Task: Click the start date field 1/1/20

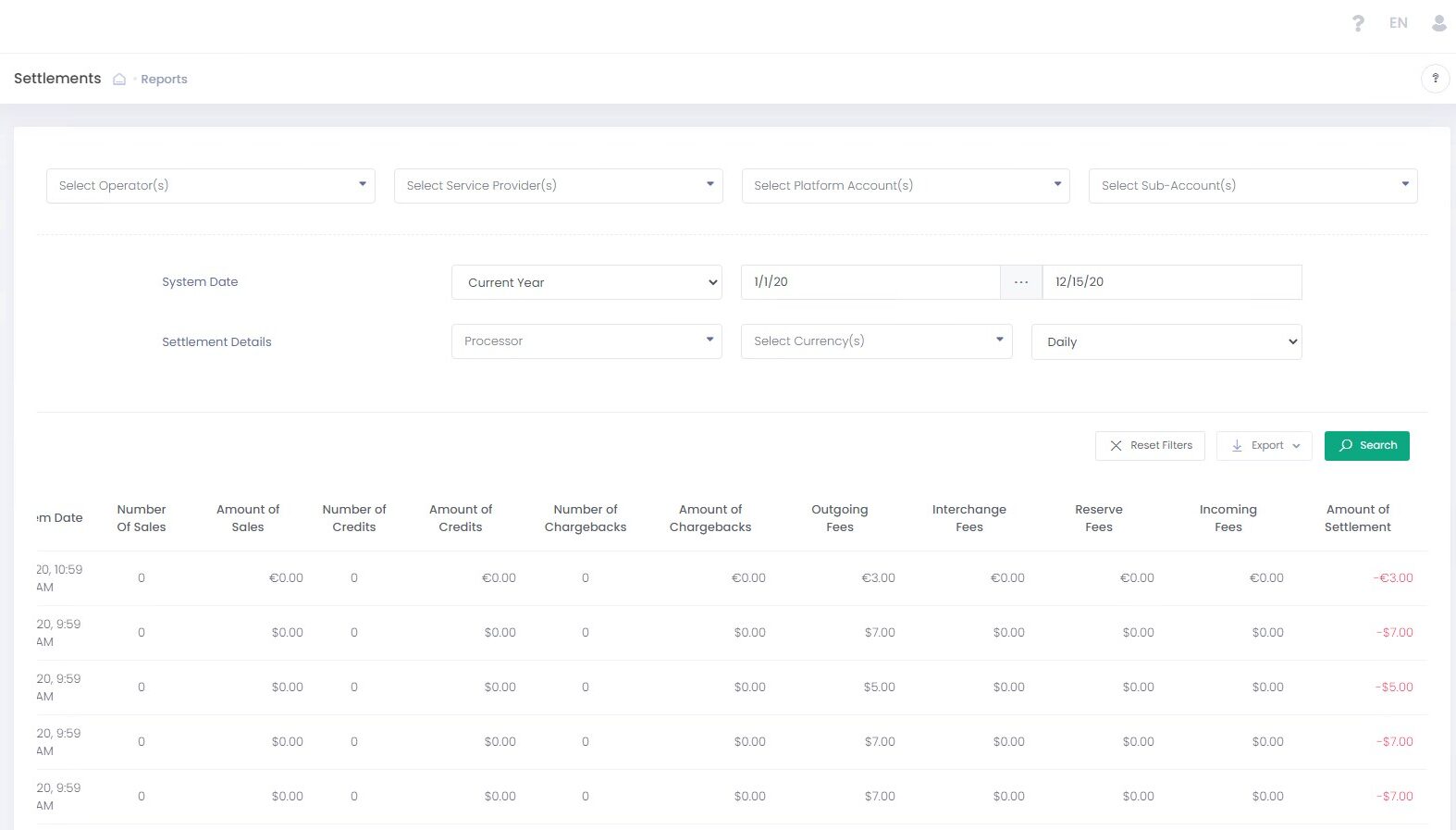Action: tap(870, 282)
